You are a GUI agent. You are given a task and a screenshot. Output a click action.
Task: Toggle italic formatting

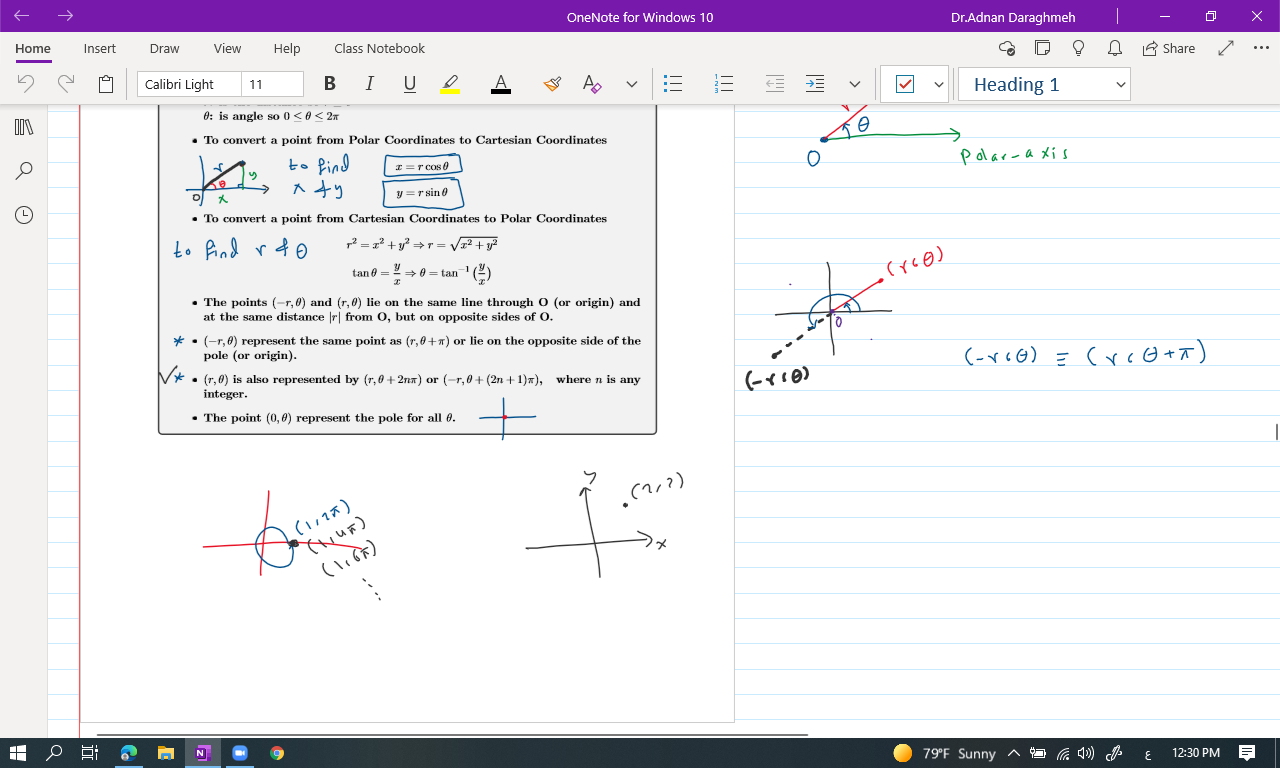point(370,84)
